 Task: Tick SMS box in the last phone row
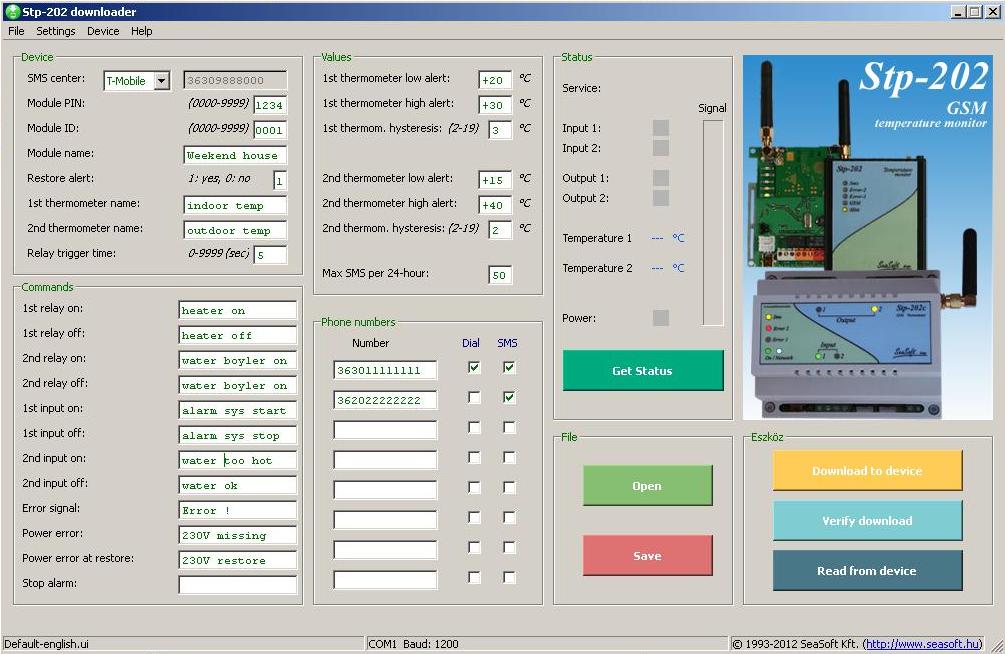coord(509,578)
